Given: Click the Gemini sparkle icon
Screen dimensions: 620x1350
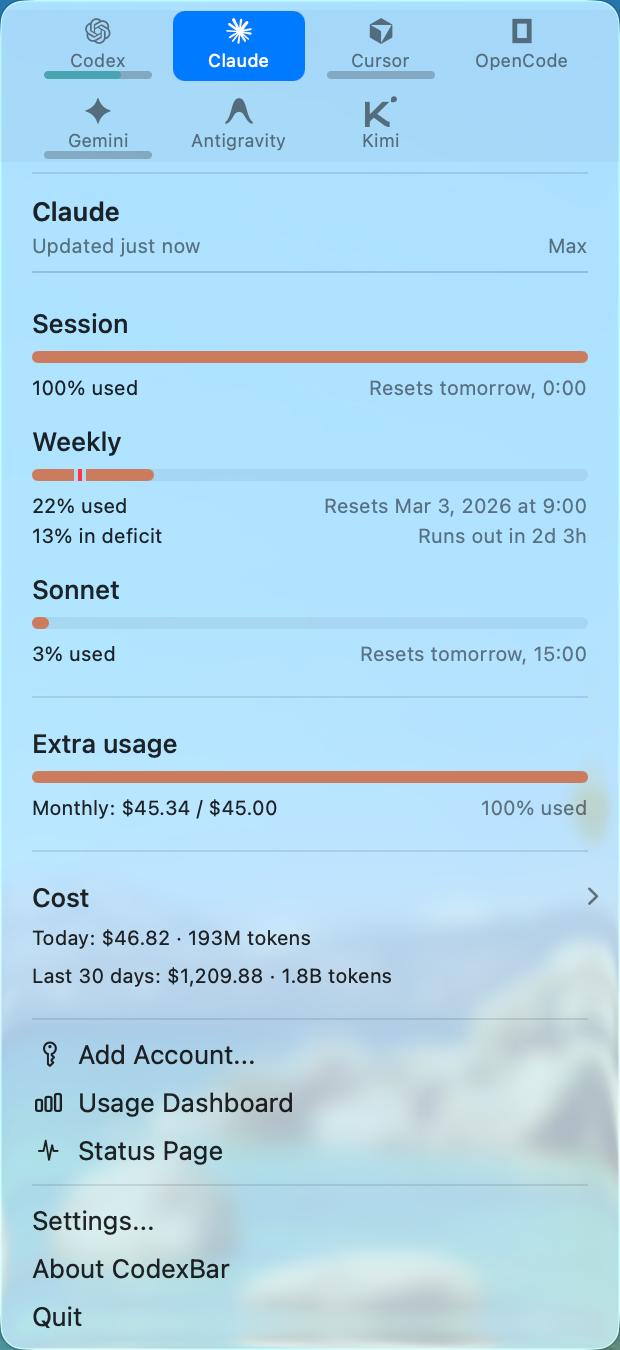Looking at the screenshot, I should [98, 111].
